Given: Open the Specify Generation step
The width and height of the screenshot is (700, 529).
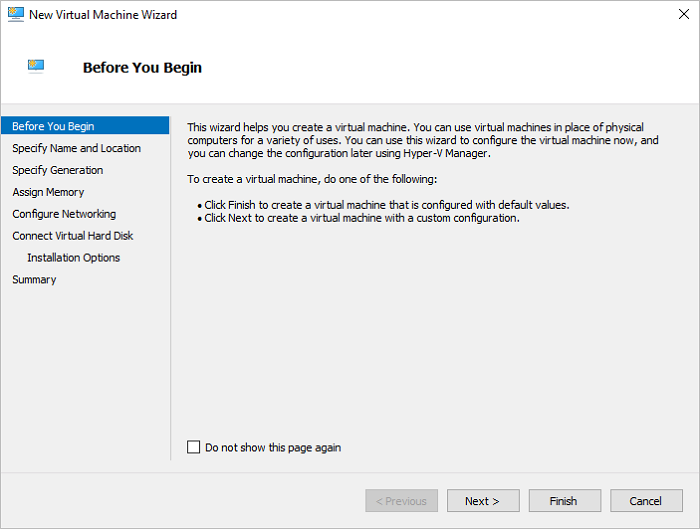Looking at the screenshot, I should (x=57, y=170).
